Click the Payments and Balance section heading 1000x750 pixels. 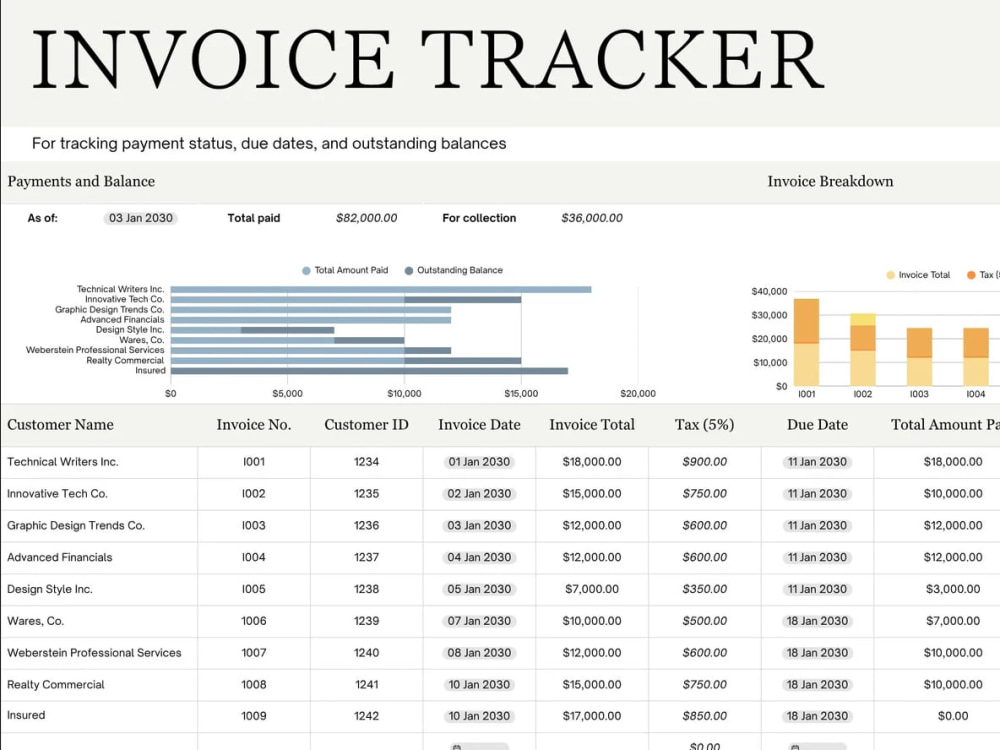tap(81, 181)
